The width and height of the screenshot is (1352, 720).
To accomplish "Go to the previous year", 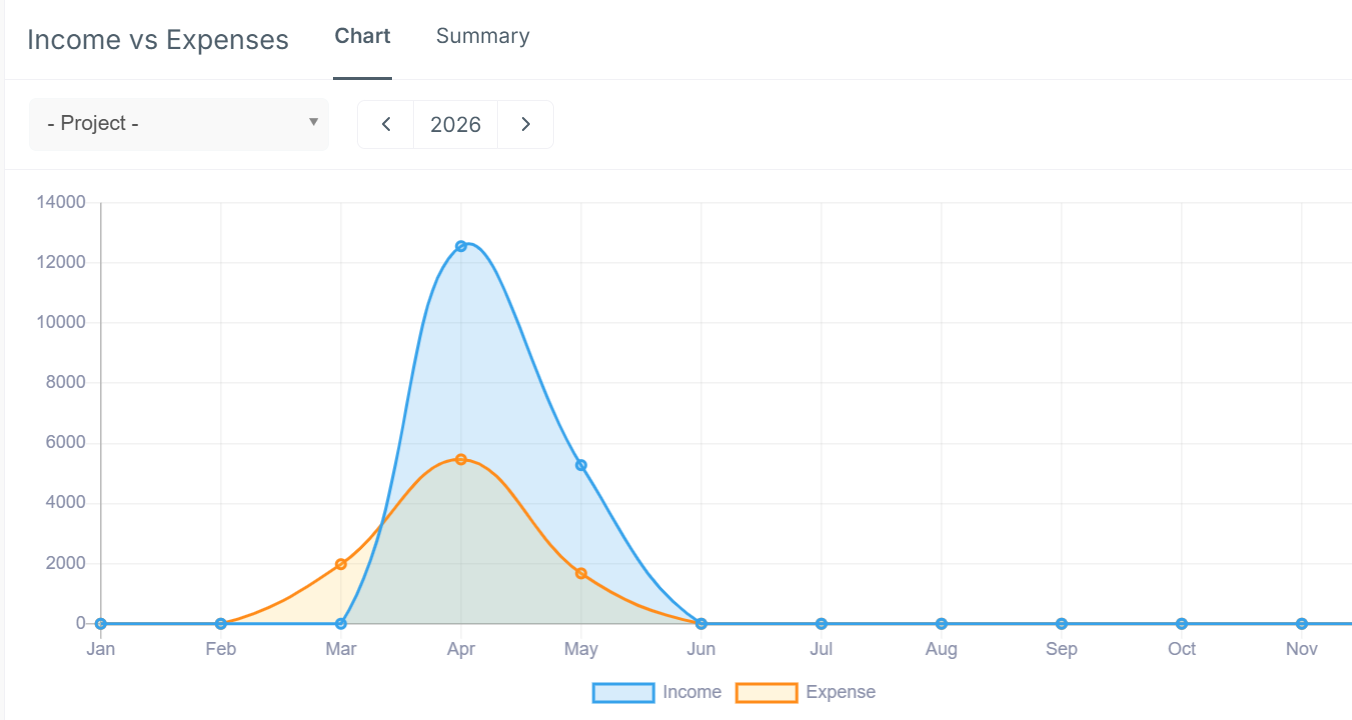I will (386, 125).
